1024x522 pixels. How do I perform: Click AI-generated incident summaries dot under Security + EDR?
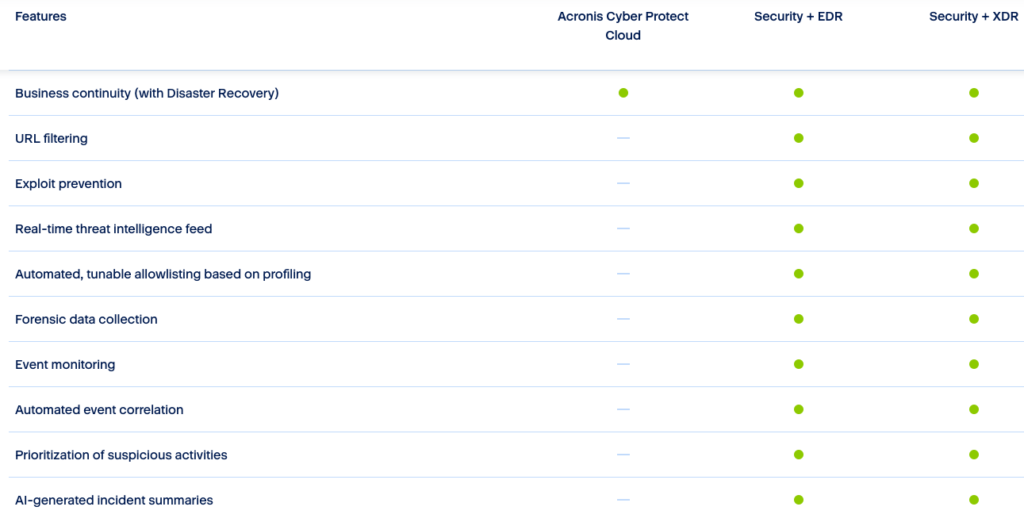[x=798, y=500]
